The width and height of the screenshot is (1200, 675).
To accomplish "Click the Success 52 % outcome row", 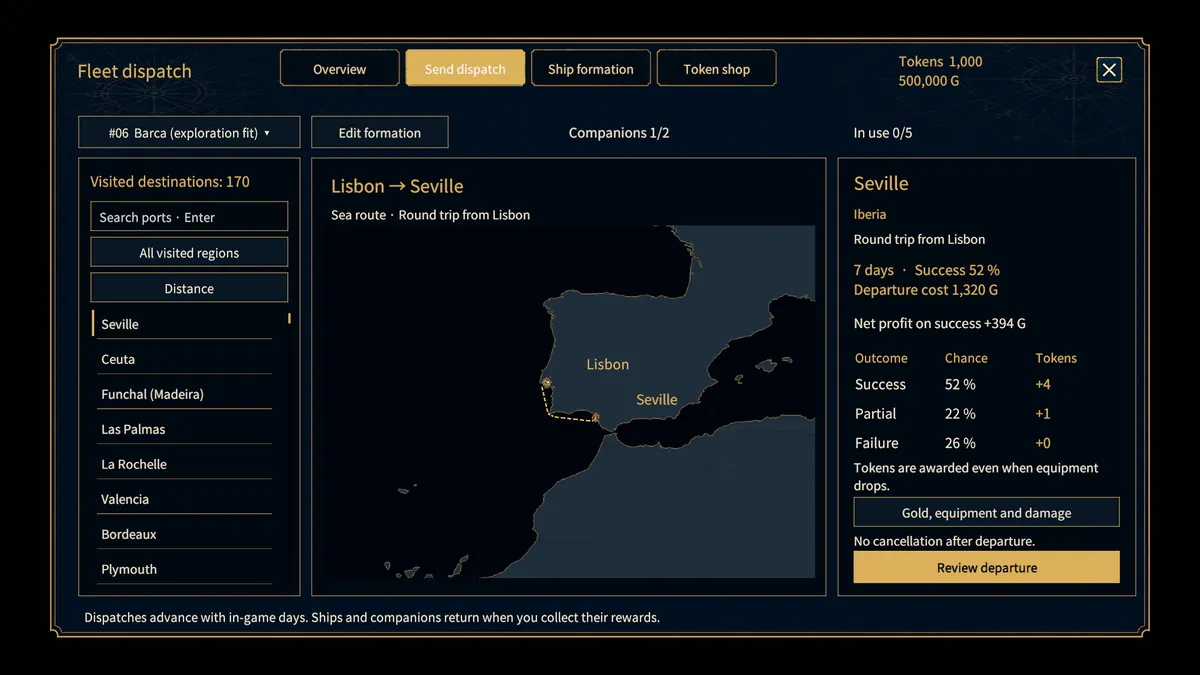I will 966,384.
